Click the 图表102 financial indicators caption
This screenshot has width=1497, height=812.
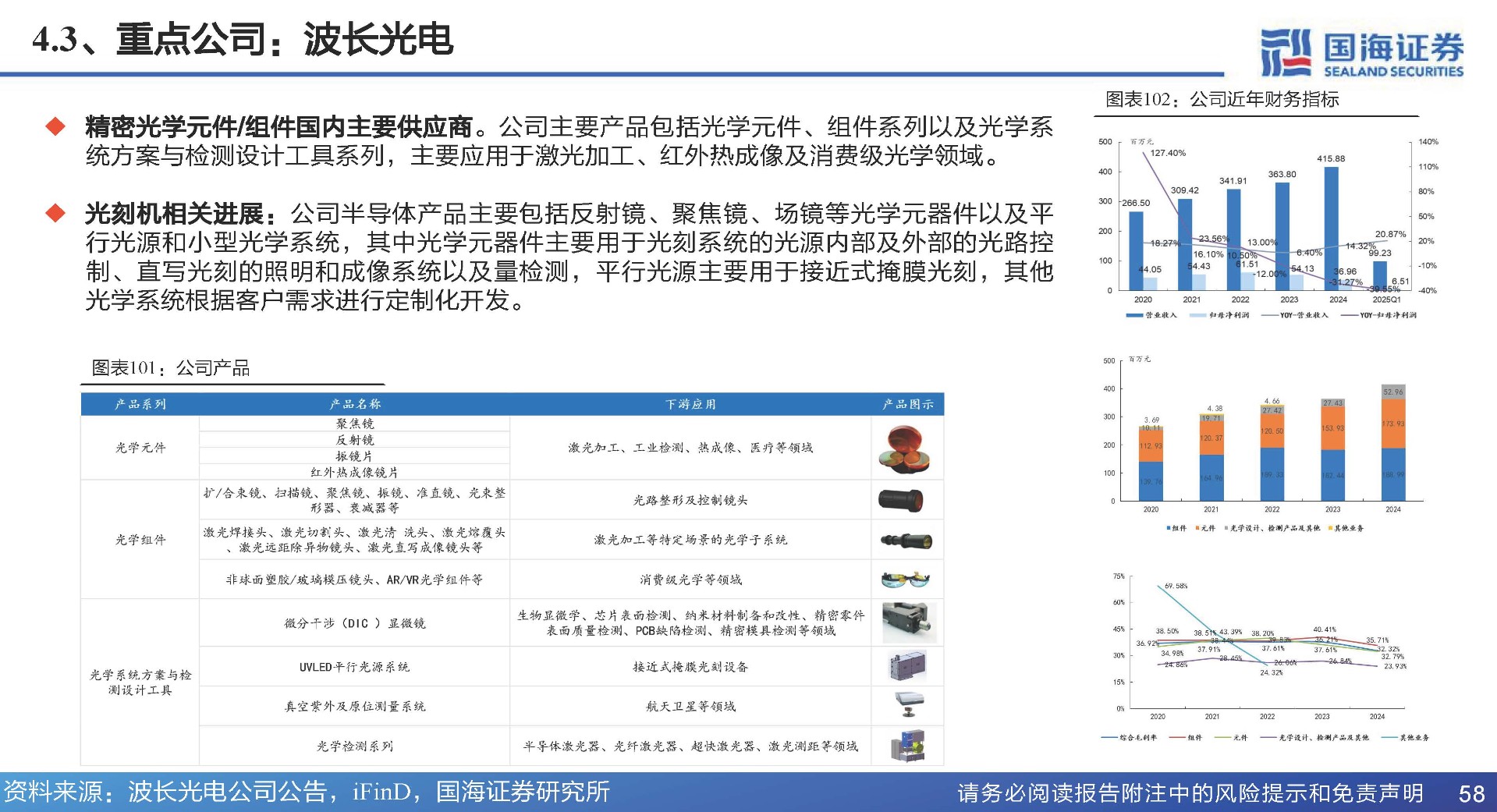pos(1222,100)
